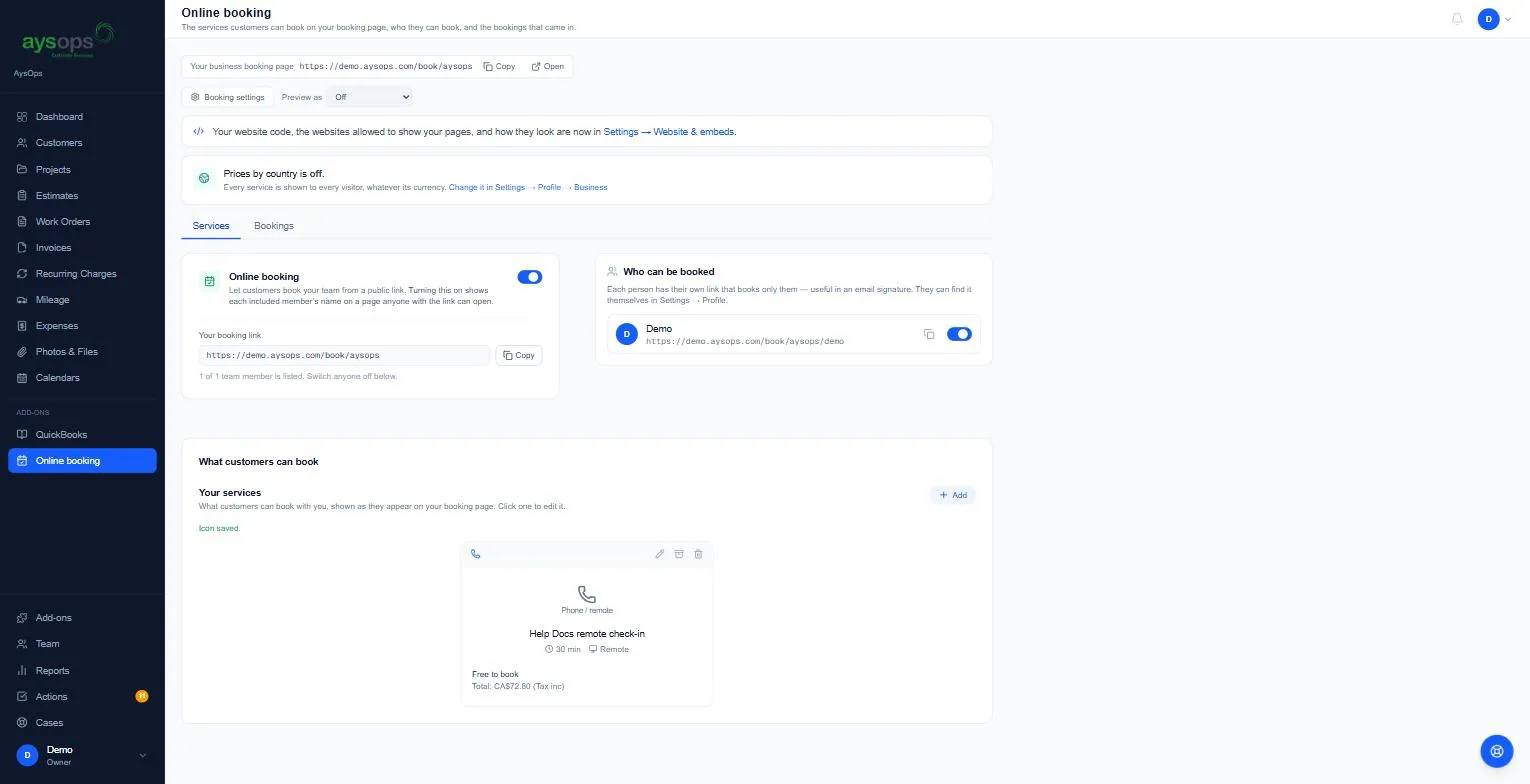Open the Preview as dropdown
The width and height of the screenshot is (1530, 784).
[370, 97]
